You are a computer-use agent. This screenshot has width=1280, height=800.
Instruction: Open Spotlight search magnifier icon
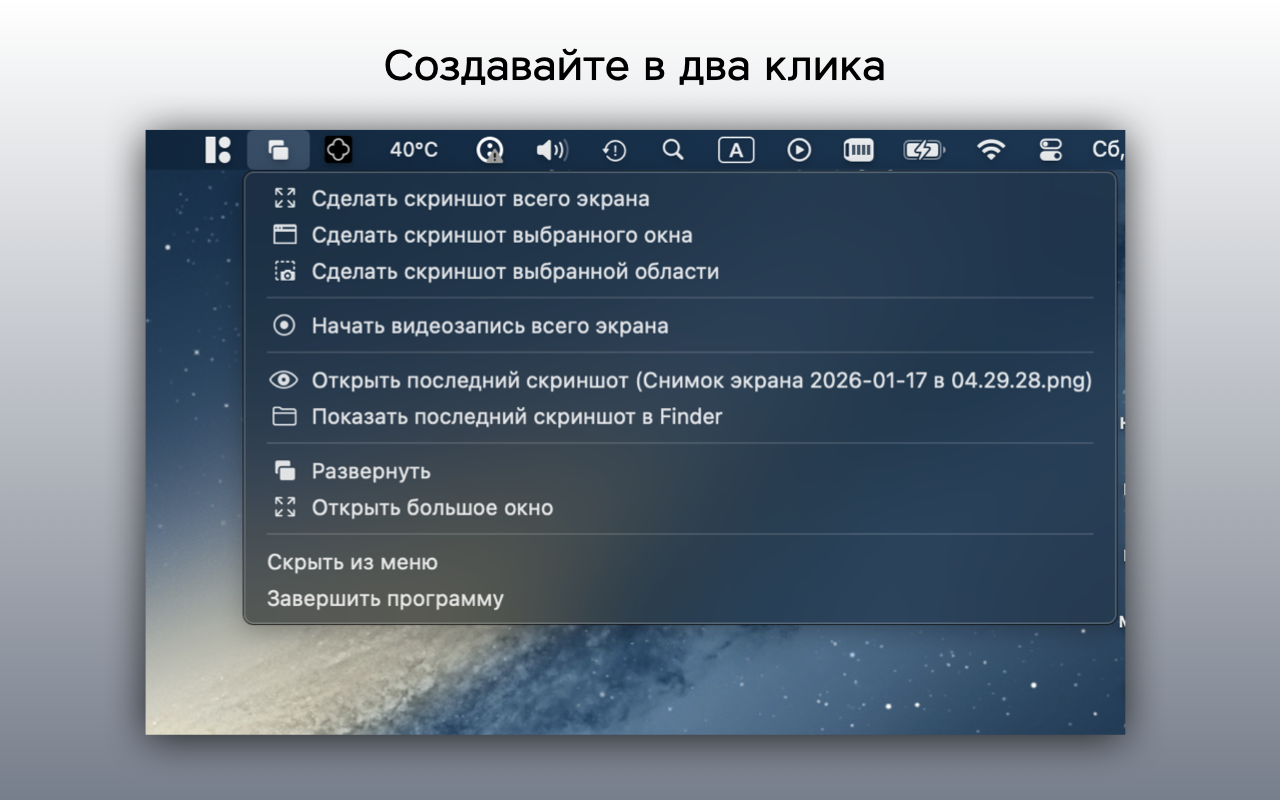[x=673, y=150]
